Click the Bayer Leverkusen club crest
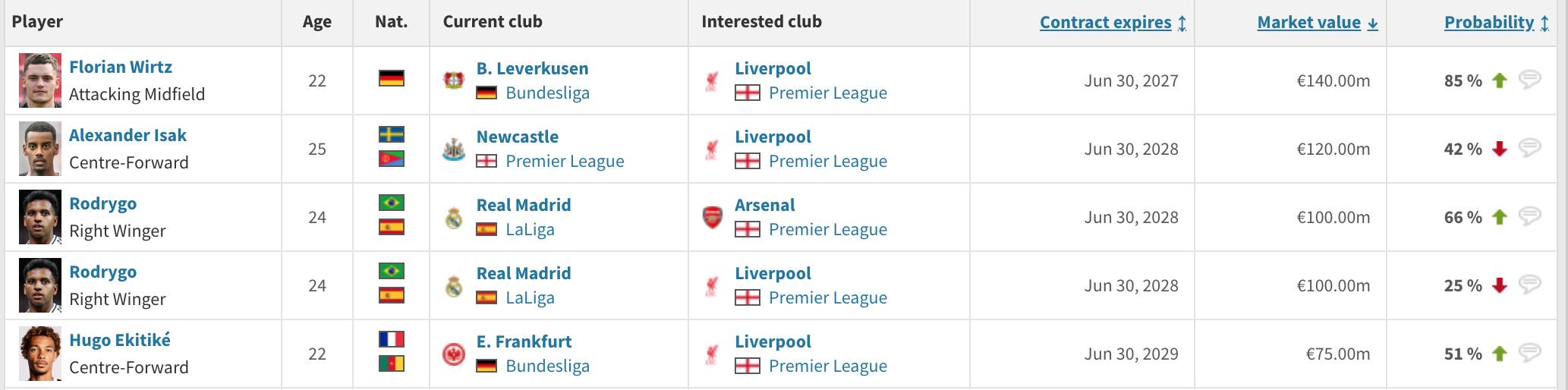Screen dimensions: 1568x390 click(454, 80)
